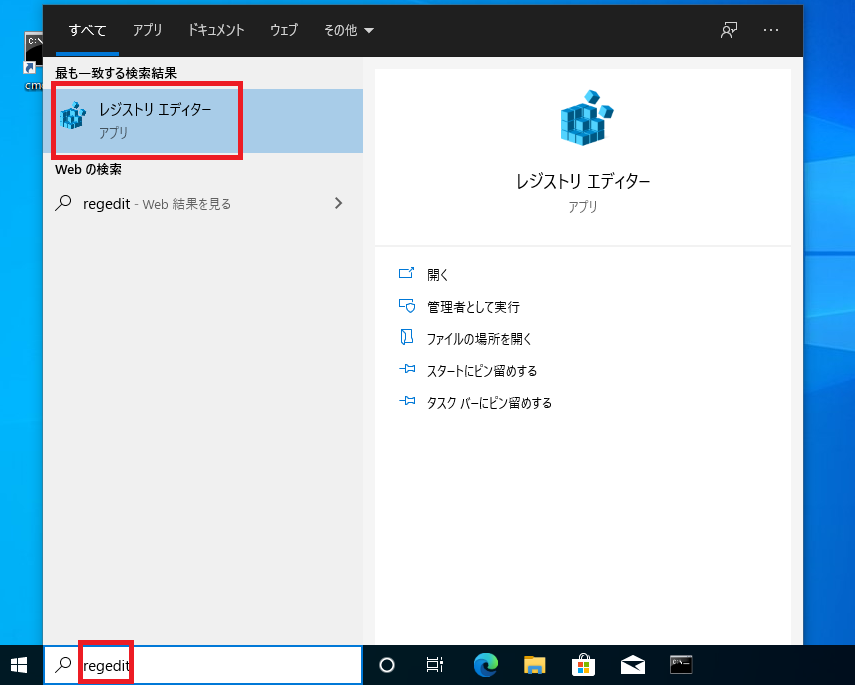Switch to the すべて tab
Screen dimensions: 855x685
tap(87, 30)
